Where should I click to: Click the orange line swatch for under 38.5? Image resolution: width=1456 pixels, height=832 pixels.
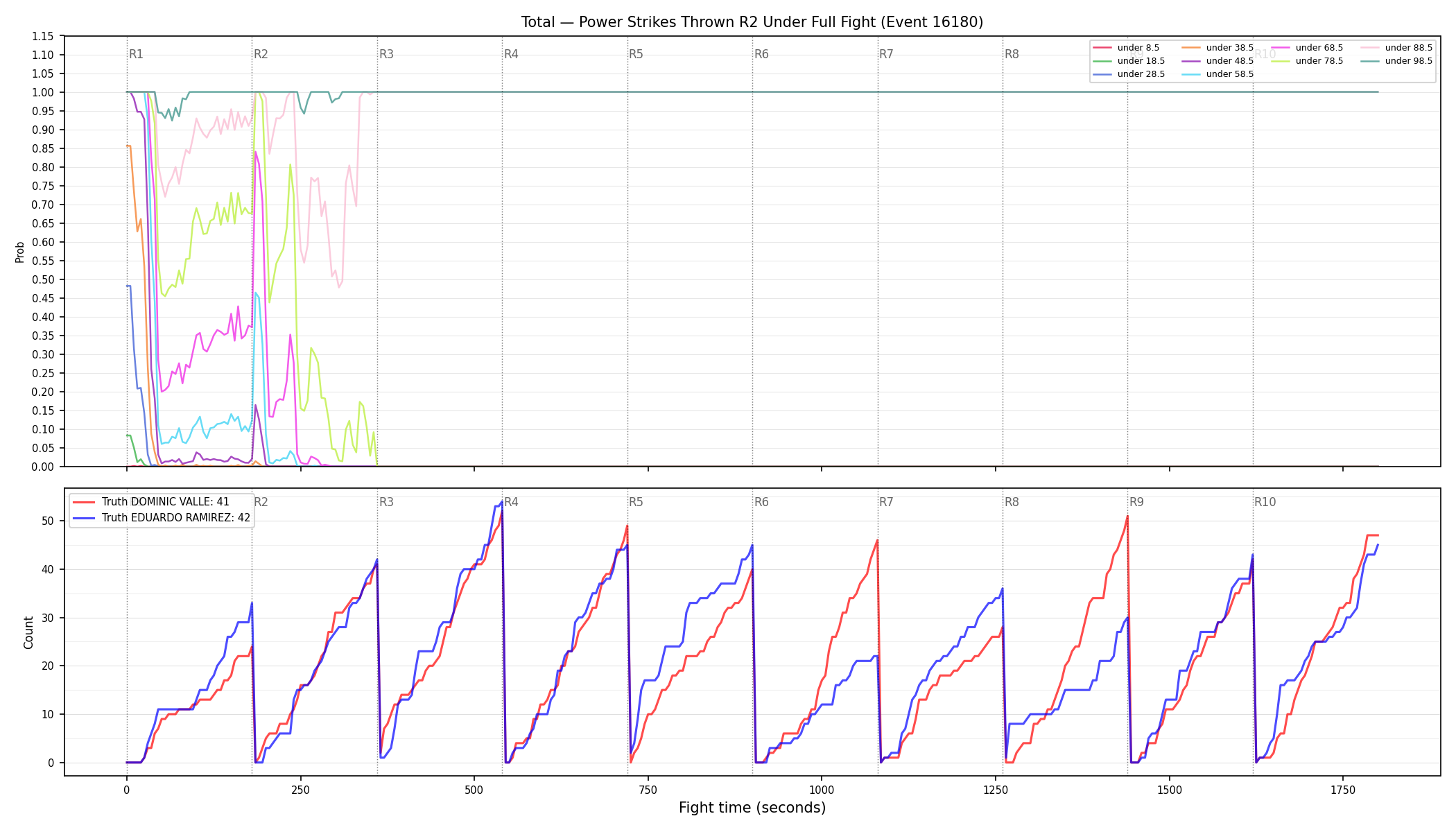tap(1190, 48)
